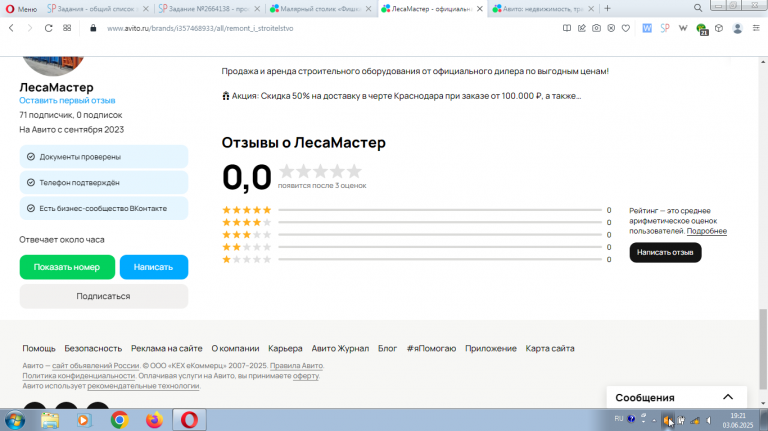
Task: Open reader mode book icon
Action: point(567,28)
